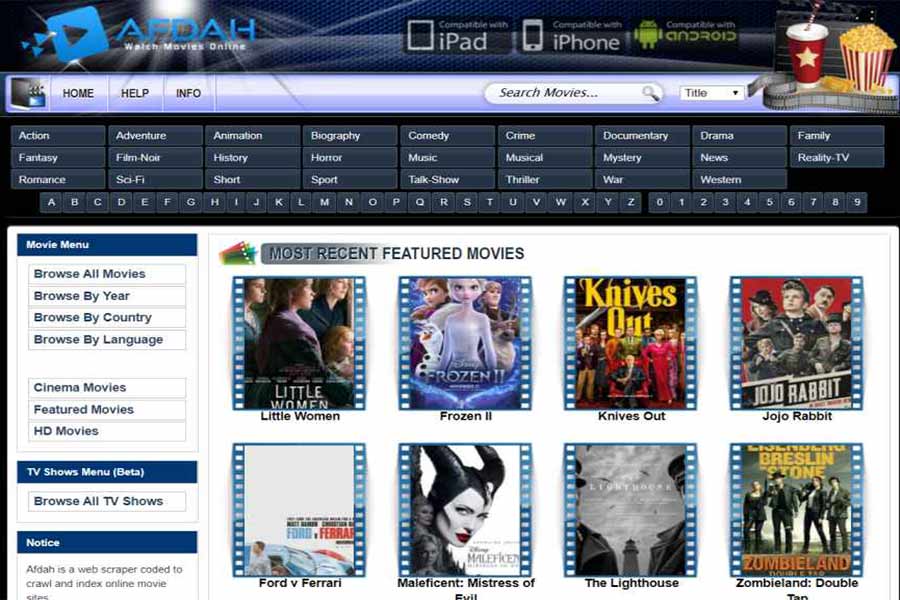Open the Crime genre
This screenshot has width=900, height=600.
545,136
